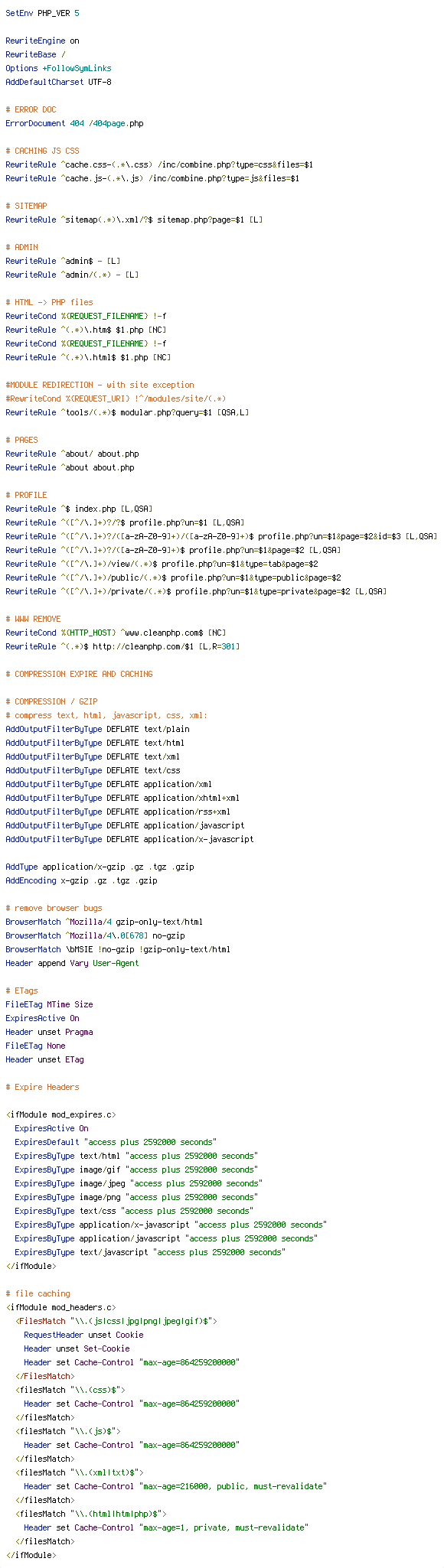The height and width of the screenshot is (1568, 444).
Task: Click the 'Header append Vary User-Agent' line
Action: coord(72,964)
